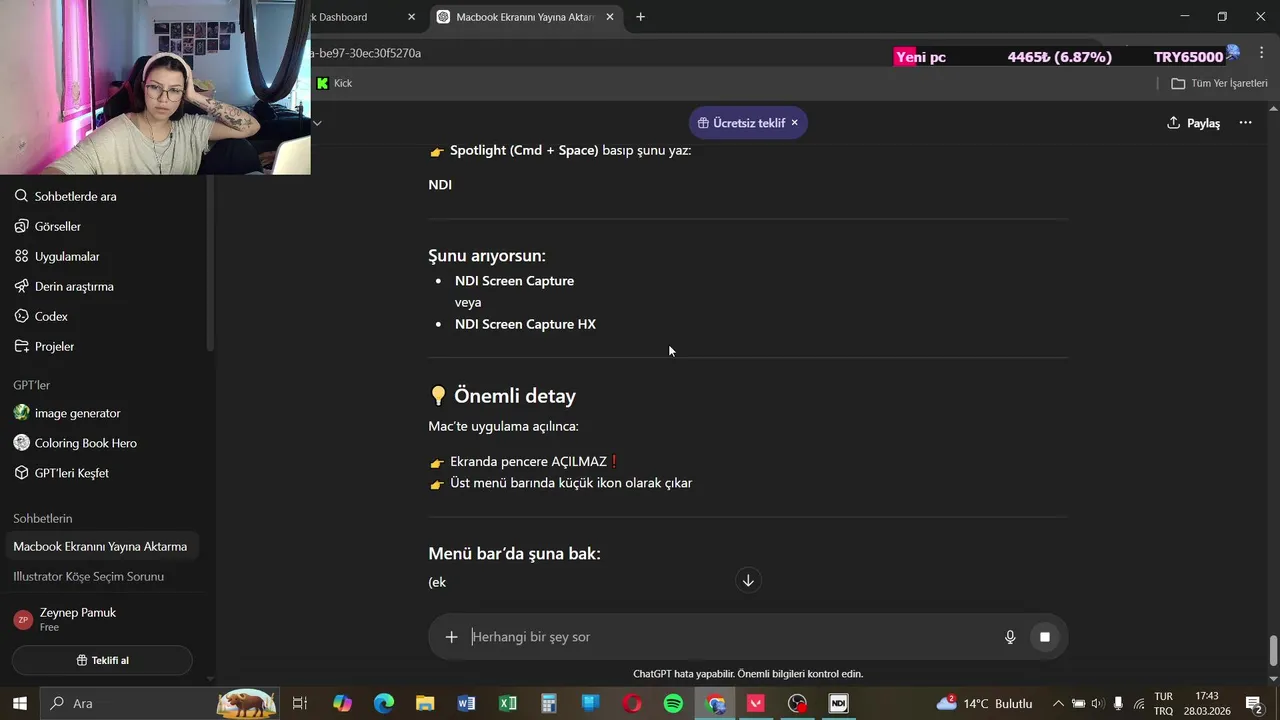The height and width of the screenshot is (720, 1280).
Task: Click the Paylaş share button
Action: click(1194, 123)
